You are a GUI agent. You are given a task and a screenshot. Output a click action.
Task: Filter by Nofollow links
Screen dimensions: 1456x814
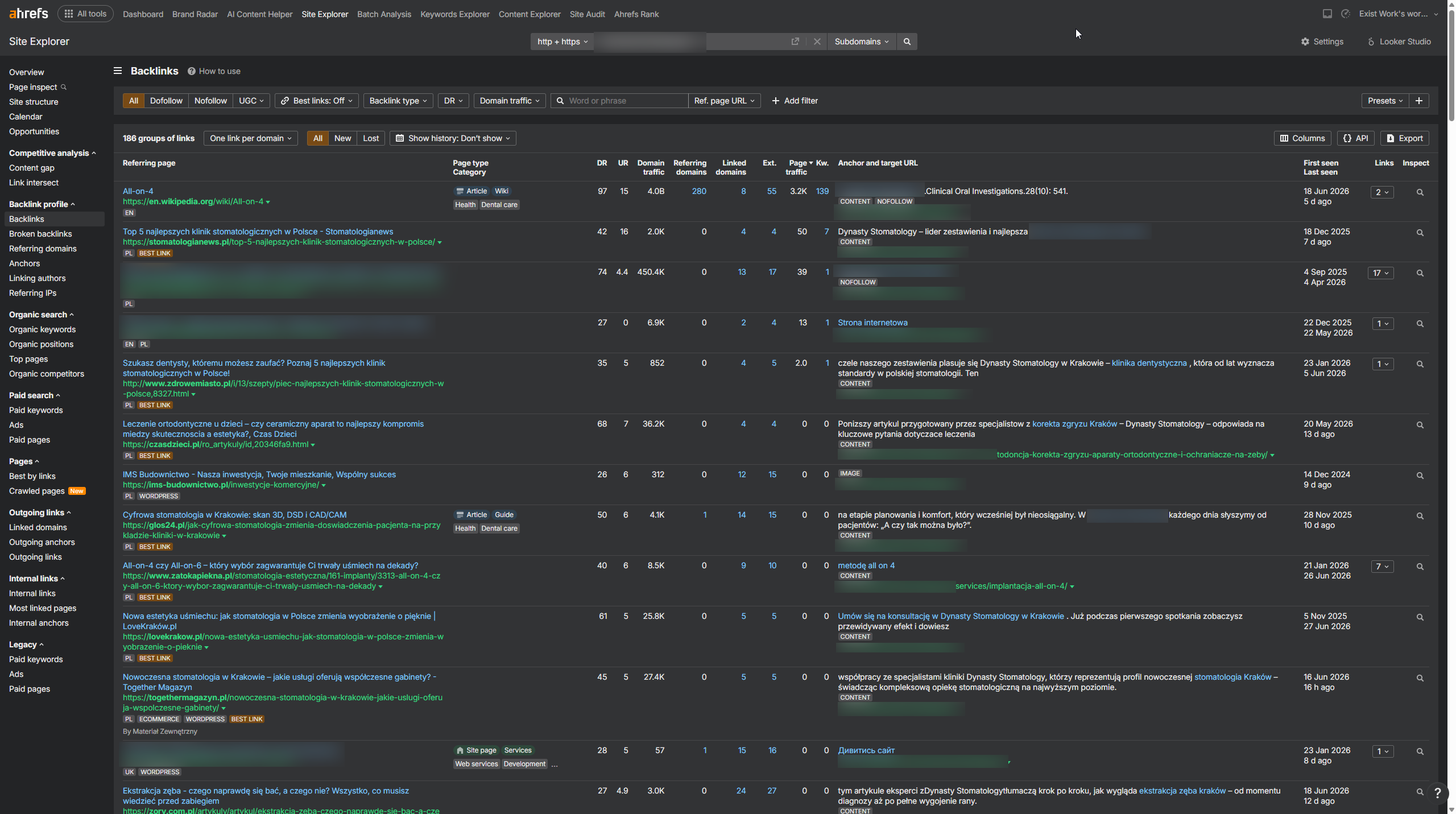pyautogui.click(x=210, y=101)
